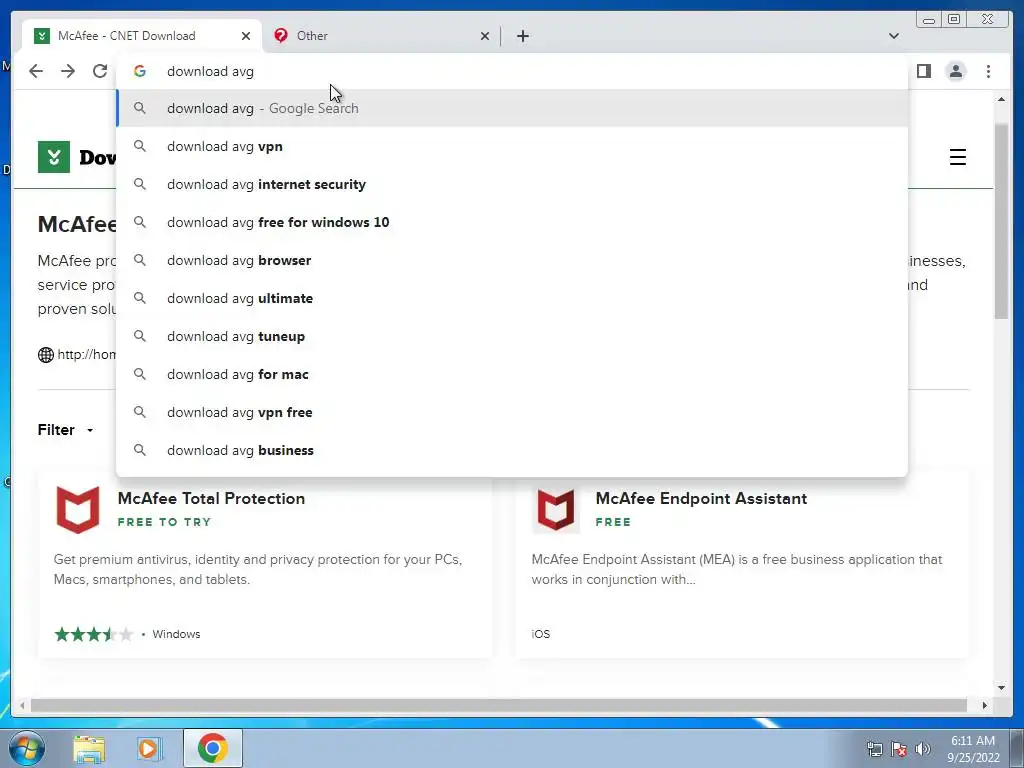1024x768 pixels.
Task: Select suggestion download avg free for windows 10
Action: pyautogui.click(x=512, y=222)
